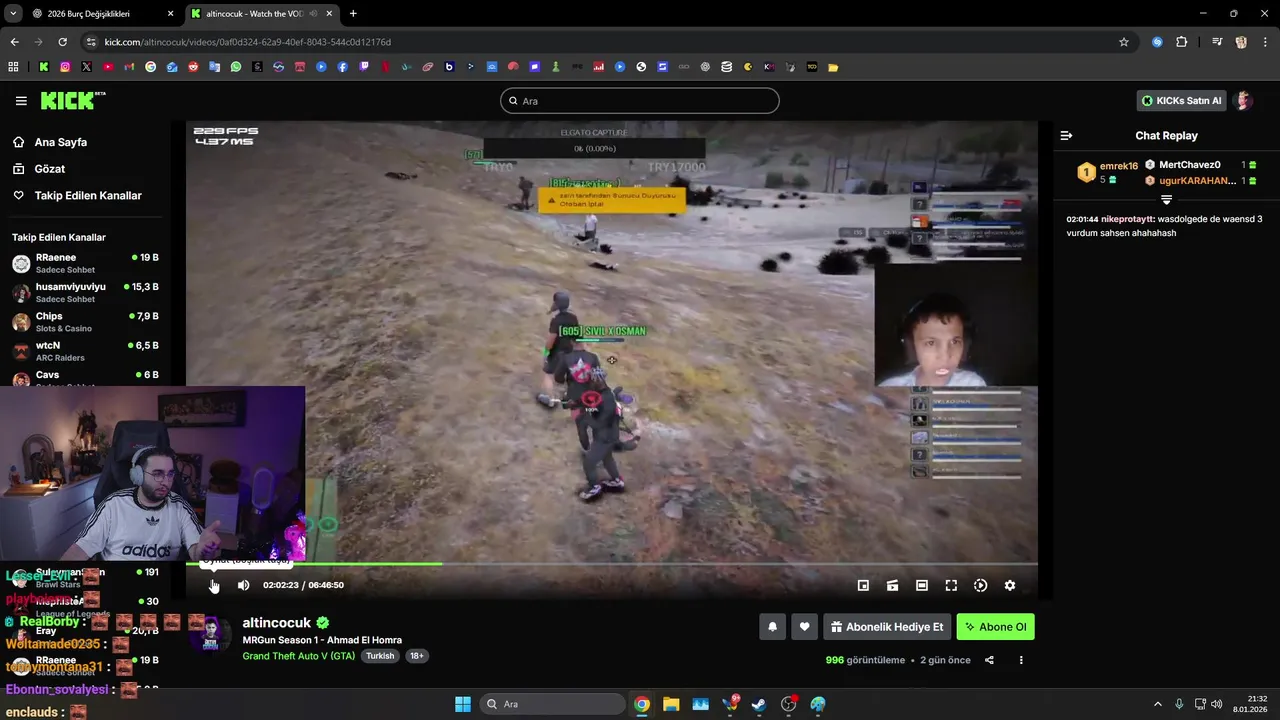Reload the page
The width and height of the screenshot is (1280, 720).
pyautogui.click(x=62, y=42)
